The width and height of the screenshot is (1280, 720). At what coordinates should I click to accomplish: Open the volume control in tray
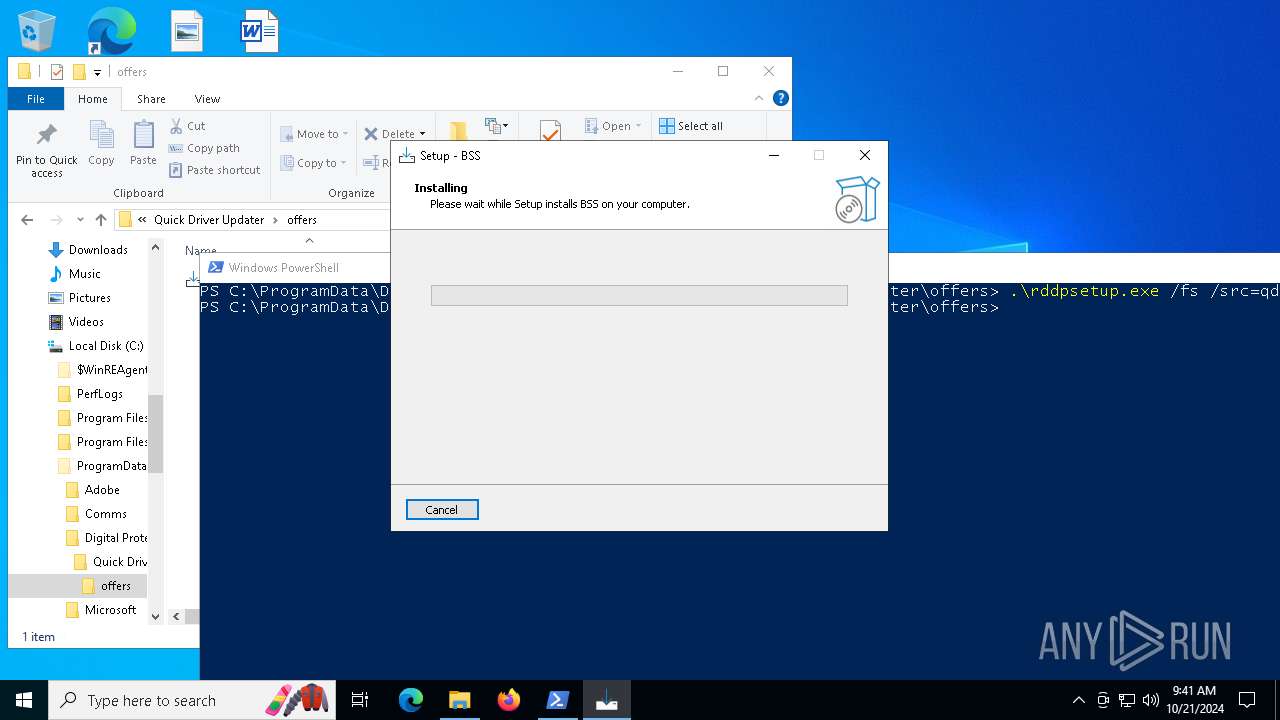click(1150, 700)
